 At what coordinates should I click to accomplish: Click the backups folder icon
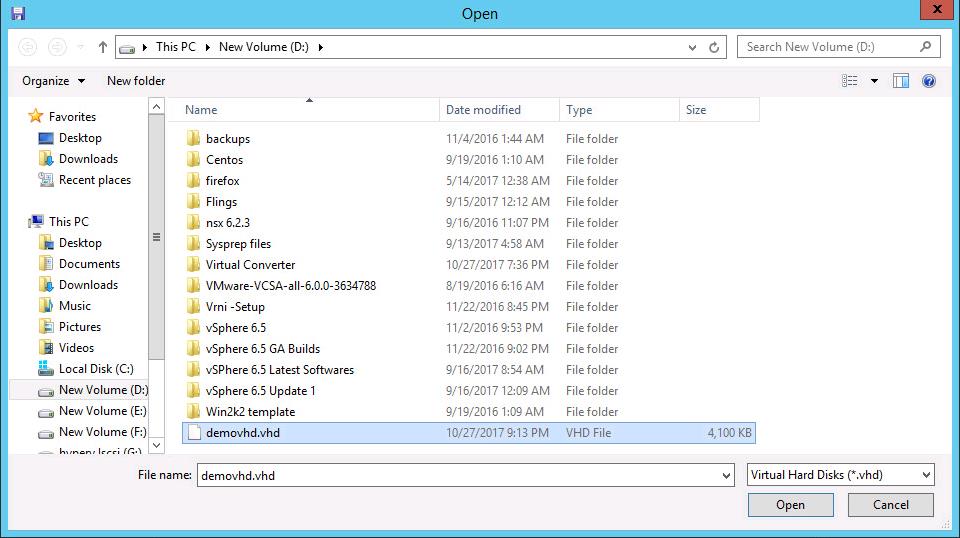(193, 138)
